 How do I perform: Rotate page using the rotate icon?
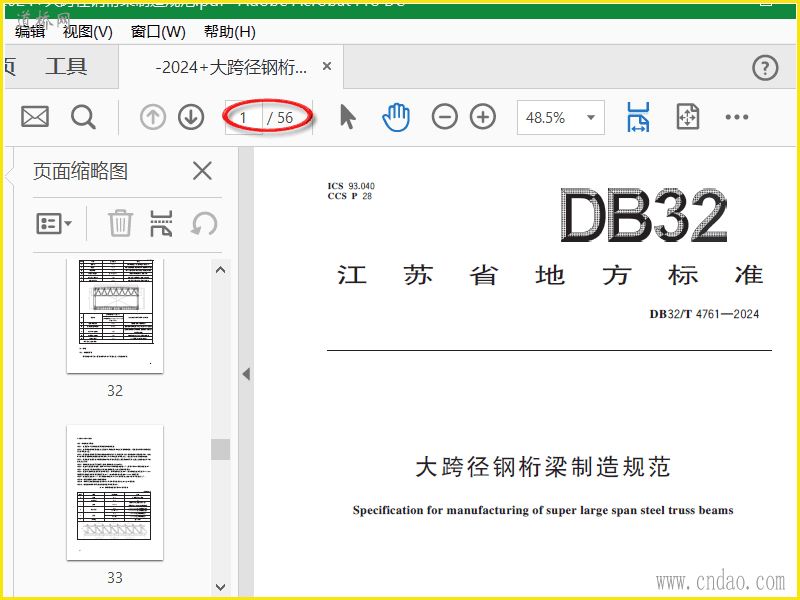coord(204,223)
